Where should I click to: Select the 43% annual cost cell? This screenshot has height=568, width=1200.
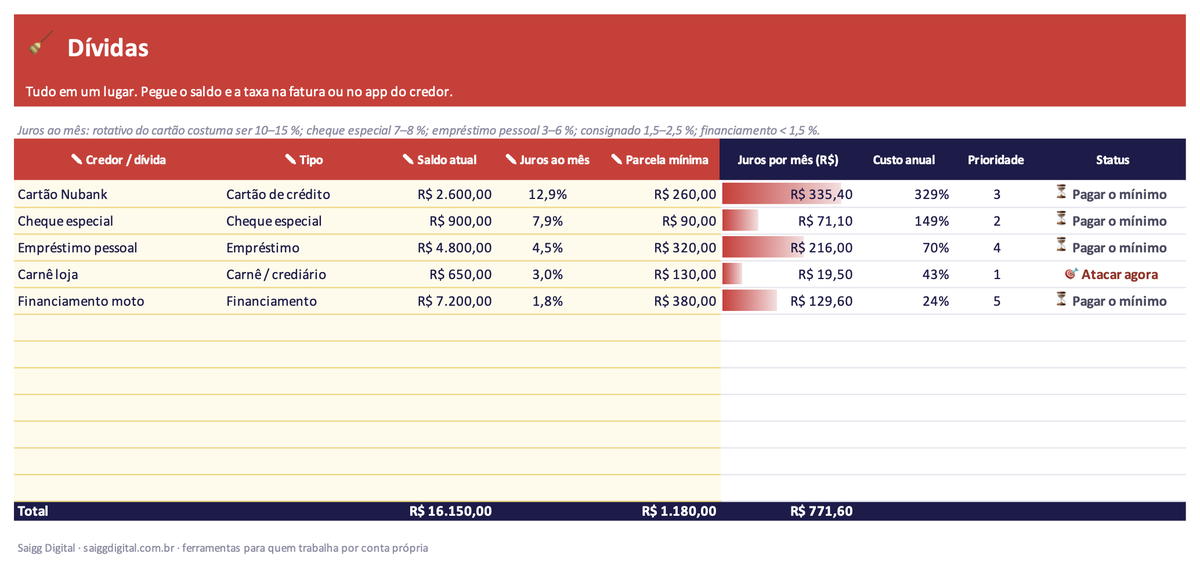[x=904, y=274]
